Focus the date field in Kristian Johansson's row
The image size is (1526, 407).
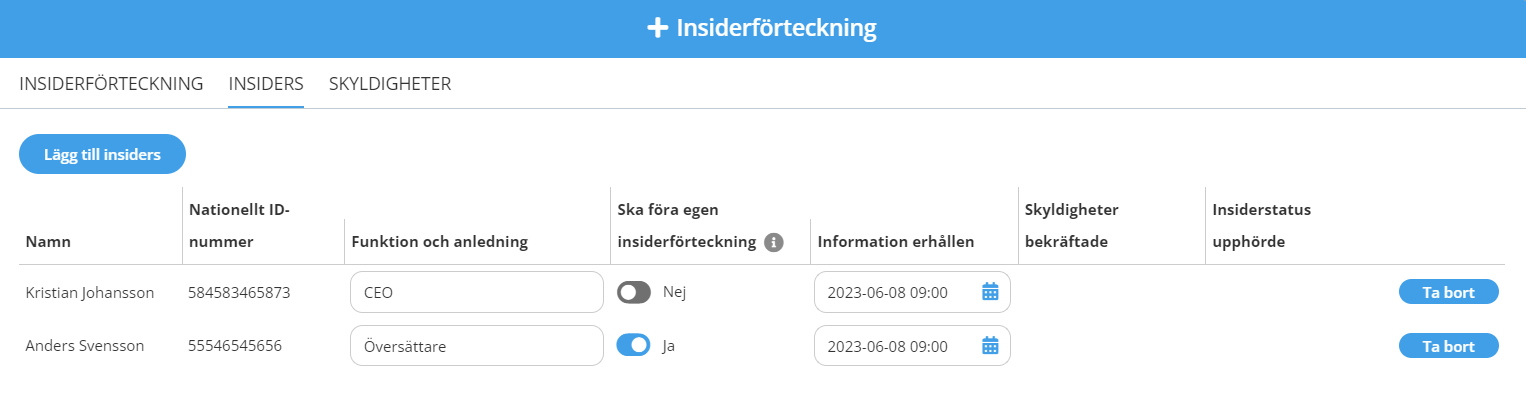coord(912,292)
